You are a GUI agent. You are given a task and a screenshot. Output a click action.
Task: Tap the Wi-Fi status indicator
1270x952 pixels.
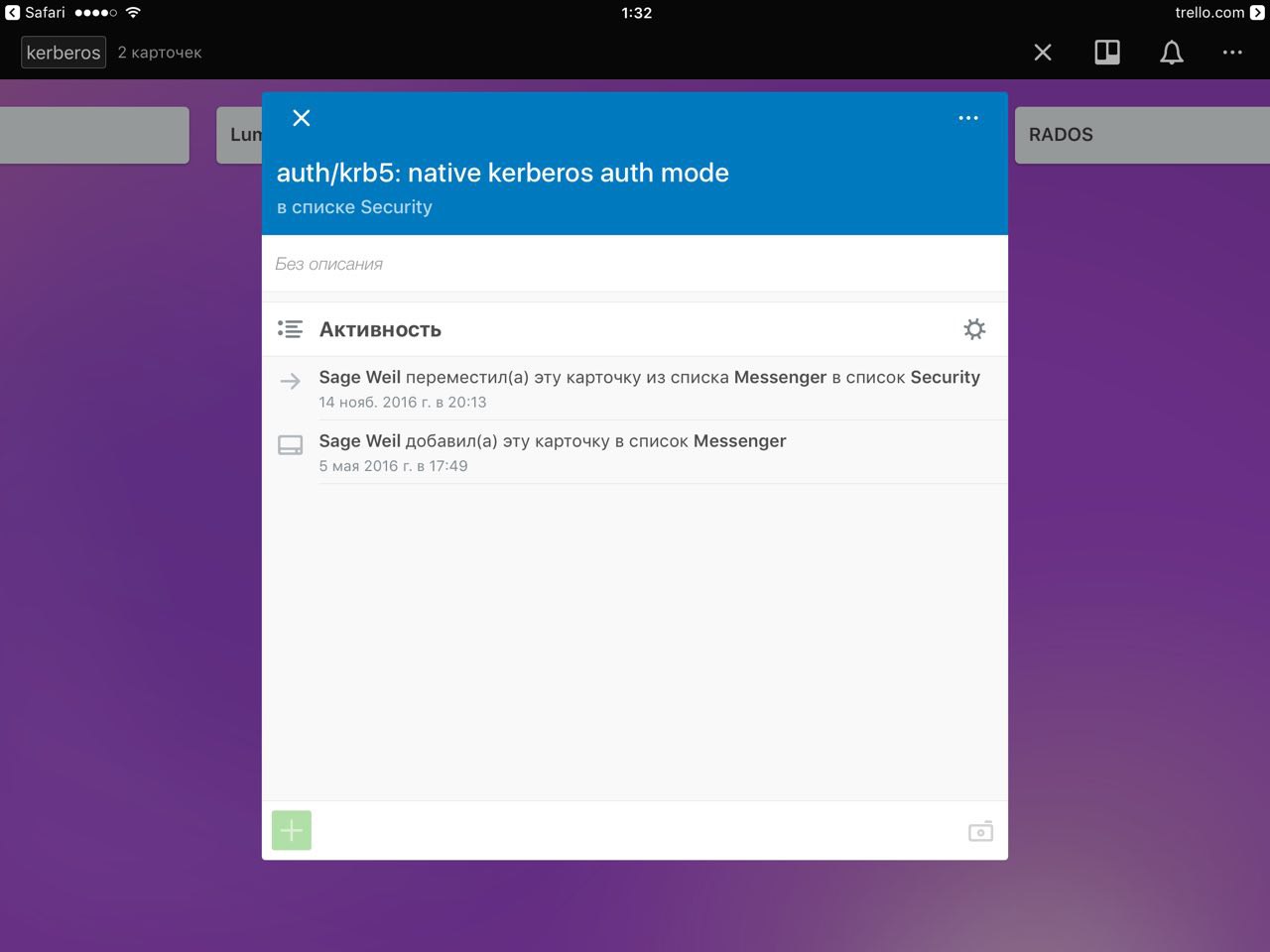pos(133,13)
